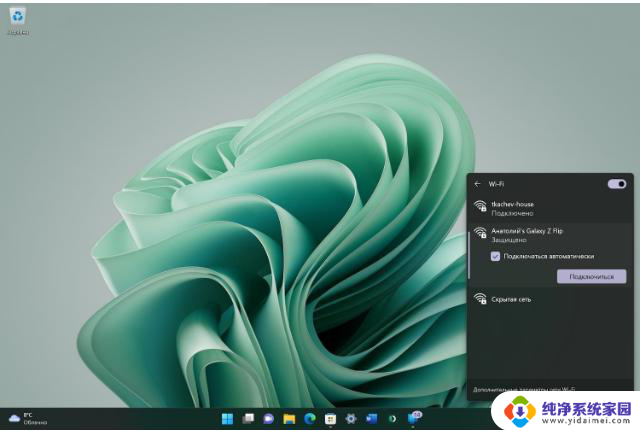
Task: Uncheck the connect automatically checkbox
Action: click(495, 256)
